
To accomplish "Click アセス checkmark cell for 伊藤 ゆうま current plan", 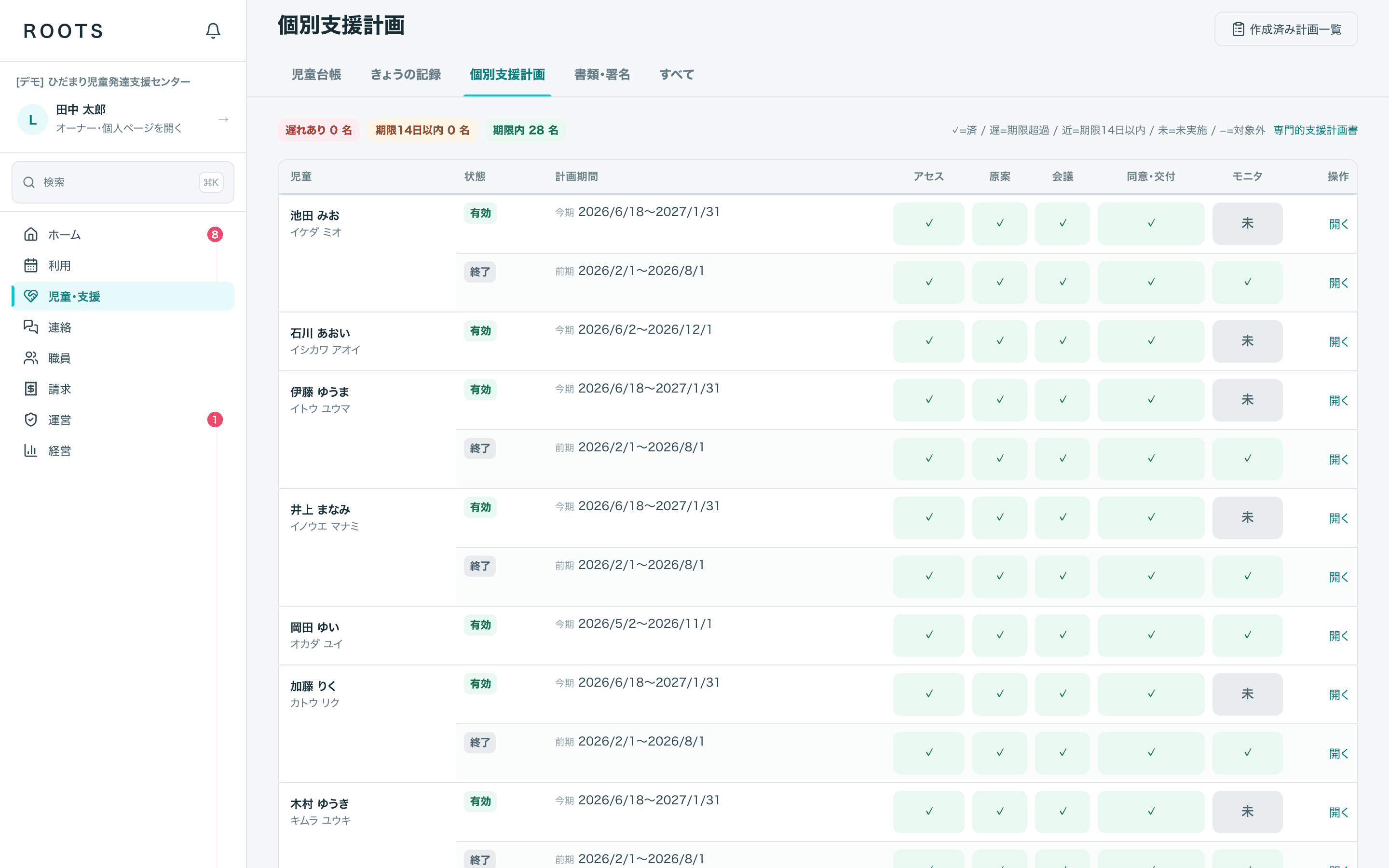I will coord(929,400).
